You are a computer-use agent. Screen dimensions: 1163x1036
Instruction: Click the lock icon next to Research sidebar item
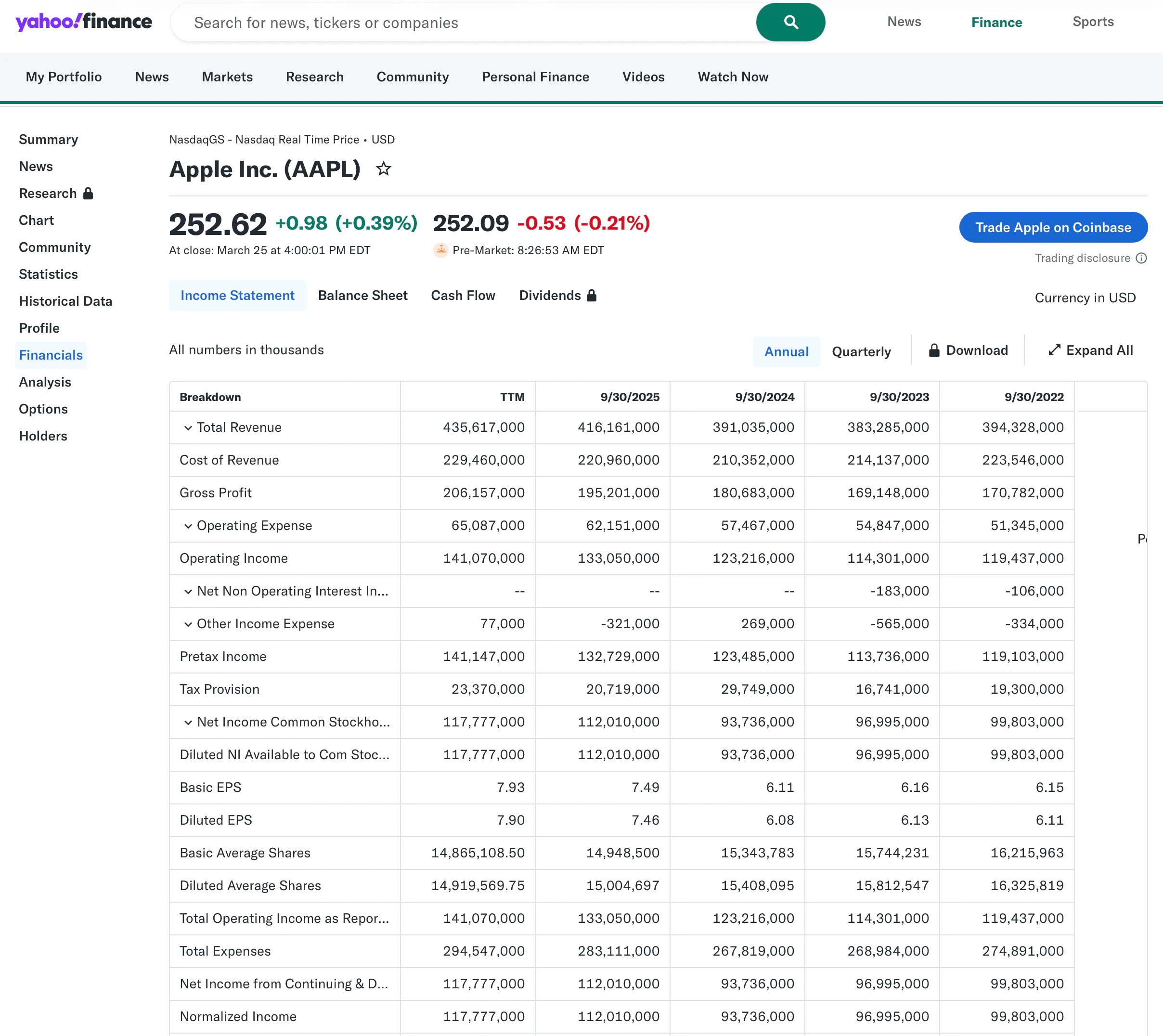(x=89, y=194)
